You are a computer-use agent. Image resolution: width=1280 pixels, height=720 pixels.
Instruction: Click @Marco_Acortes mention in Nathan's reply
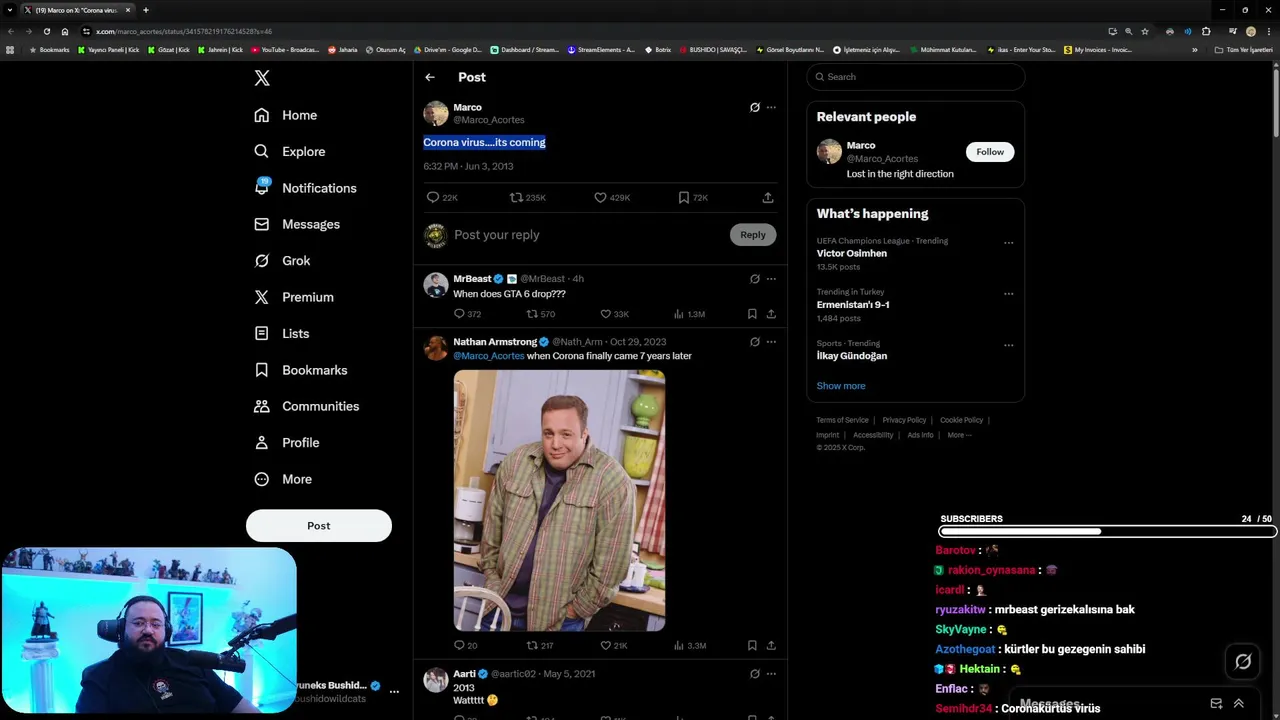[x=489, y=356]
